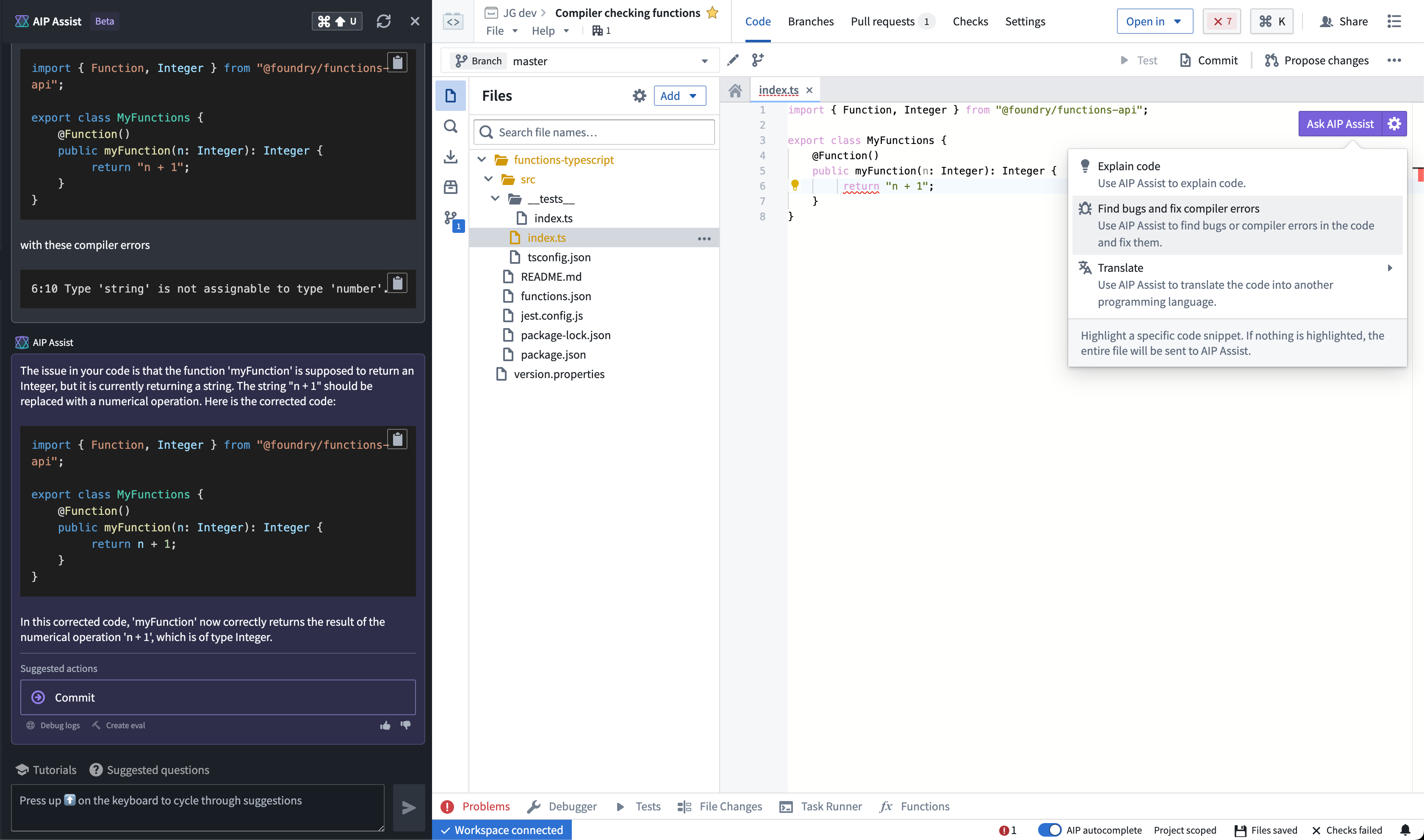This screenshot has width=1424, height=840.
Task: Open the top-right list panel icon
Action: pos(1394,22)
